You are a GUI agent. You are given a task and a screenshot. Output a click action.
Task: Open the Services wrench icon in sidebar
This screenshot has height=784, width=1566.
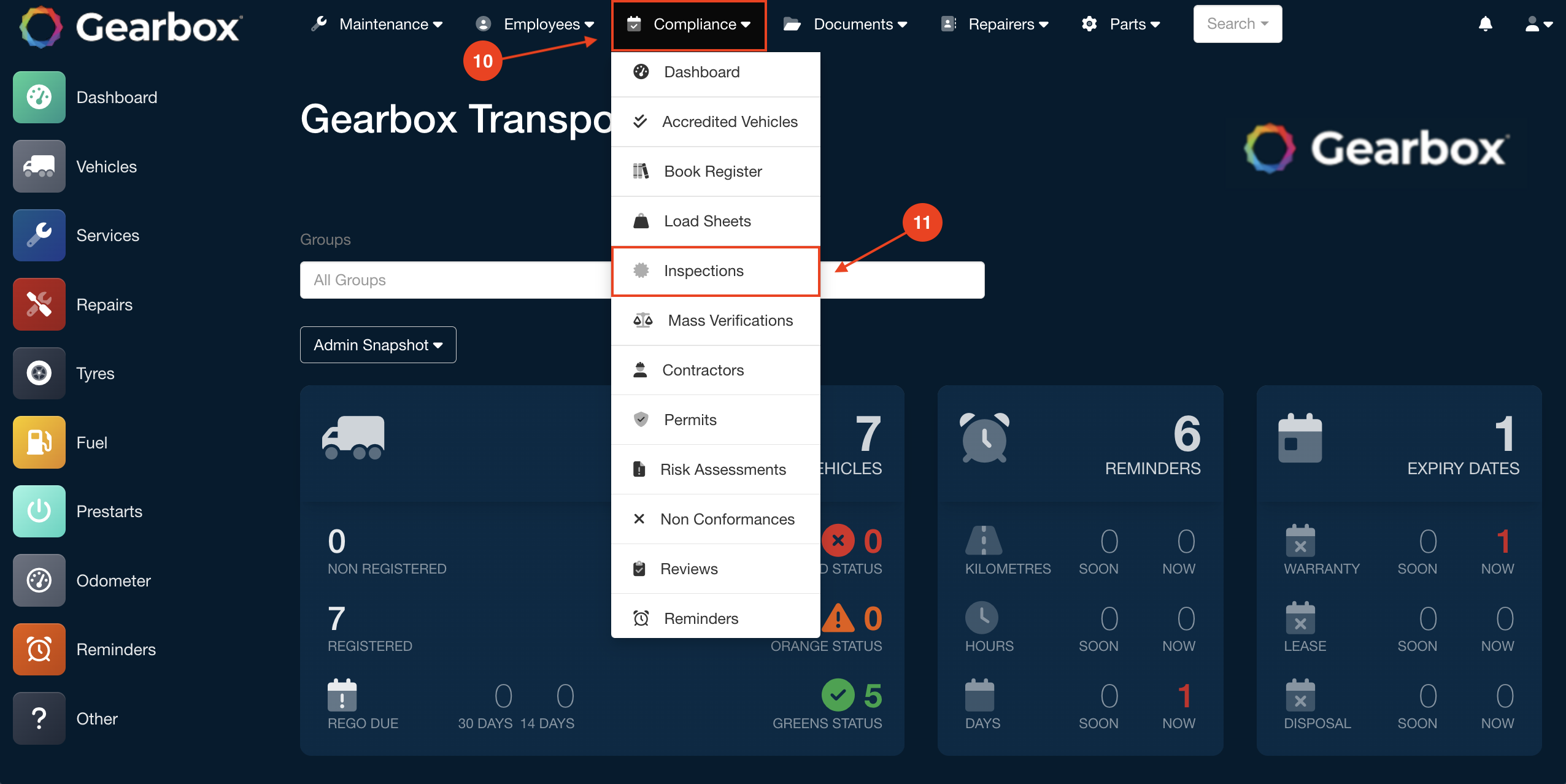point(39,235)
